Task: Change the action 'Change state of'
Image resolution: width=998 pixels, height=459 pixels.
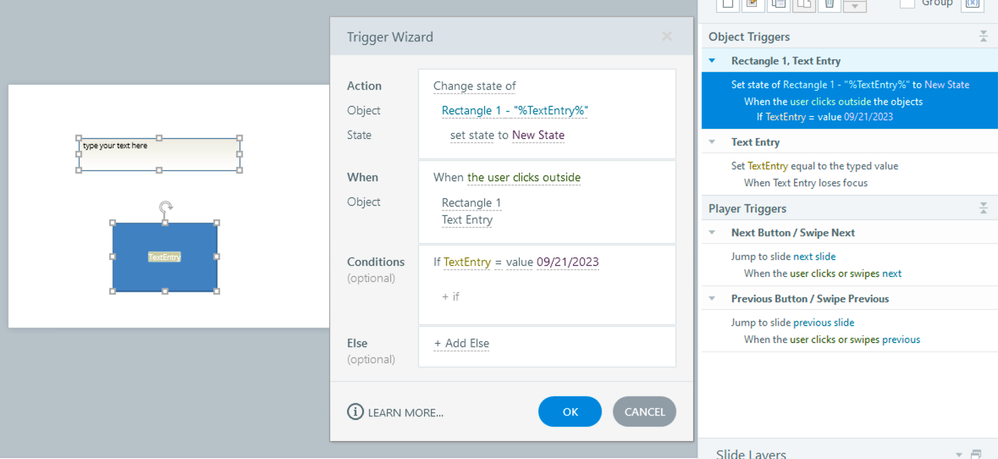Action: pos(474,86)
